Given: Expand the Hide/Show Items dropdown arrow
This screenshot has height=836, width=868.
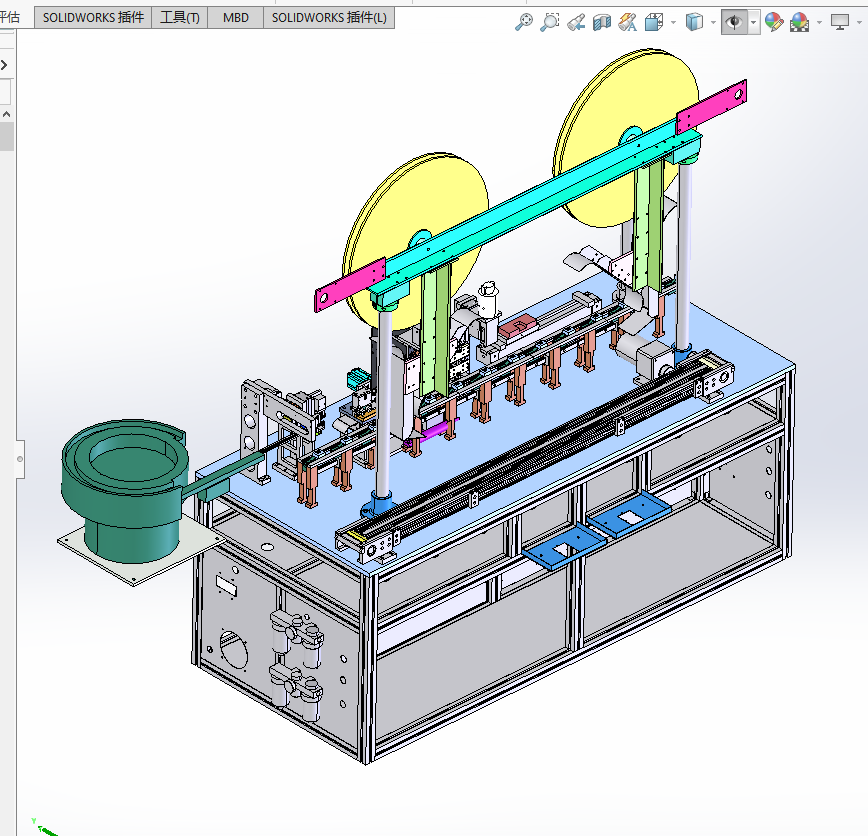Looking at the screenshot, I should (753, 22).
